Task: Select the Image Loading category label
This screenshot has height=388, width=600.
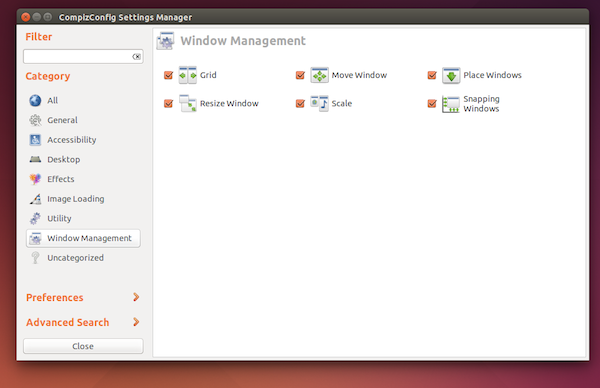Action: click(75, 199)
